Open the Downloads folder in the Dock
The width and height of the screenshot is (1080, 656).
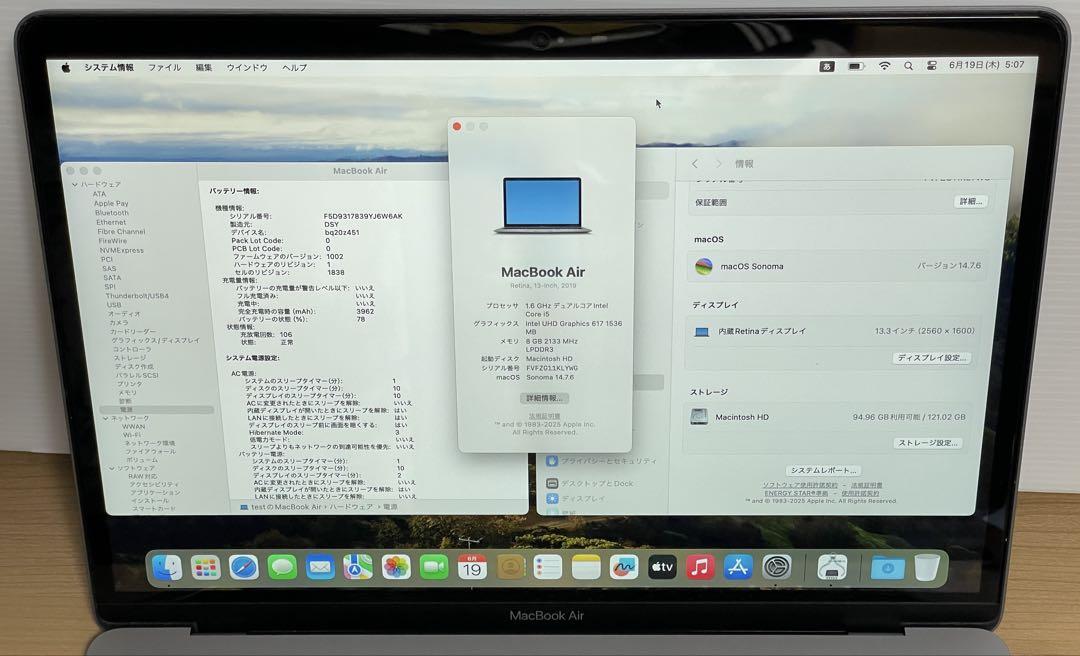[888, 567]
